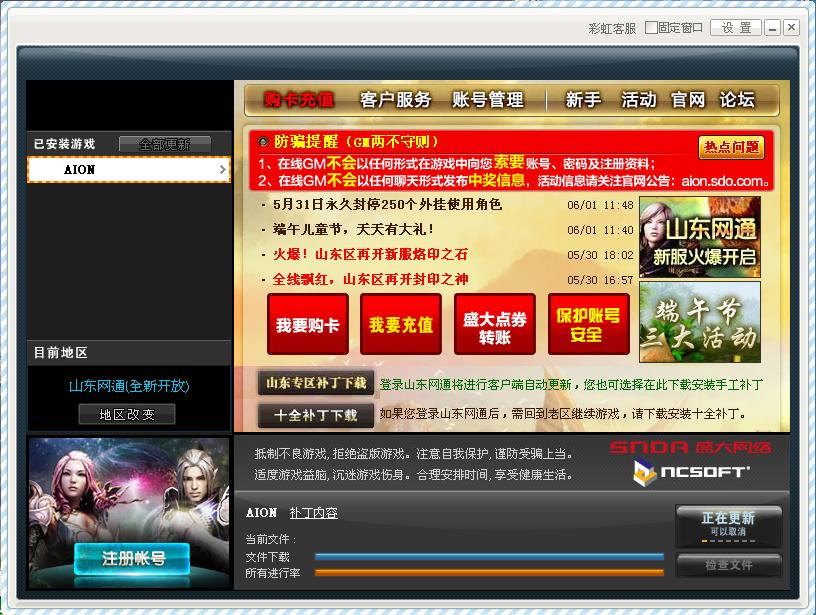Click 十全补丁下载 patch button
Image resolution: width=816 pixels, height=615 pixels.
tap(316, 415)
